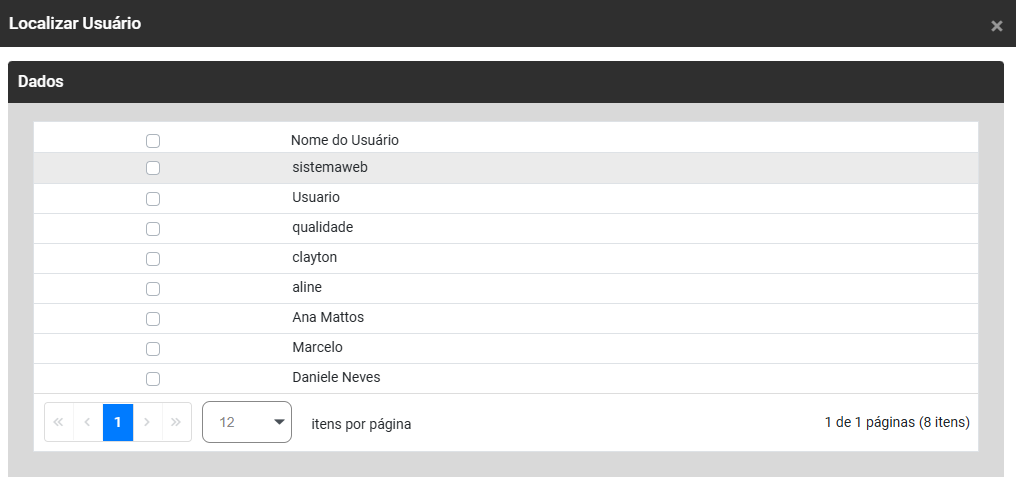
Task: Select the qualidade user checkbox
Action: 153,229
